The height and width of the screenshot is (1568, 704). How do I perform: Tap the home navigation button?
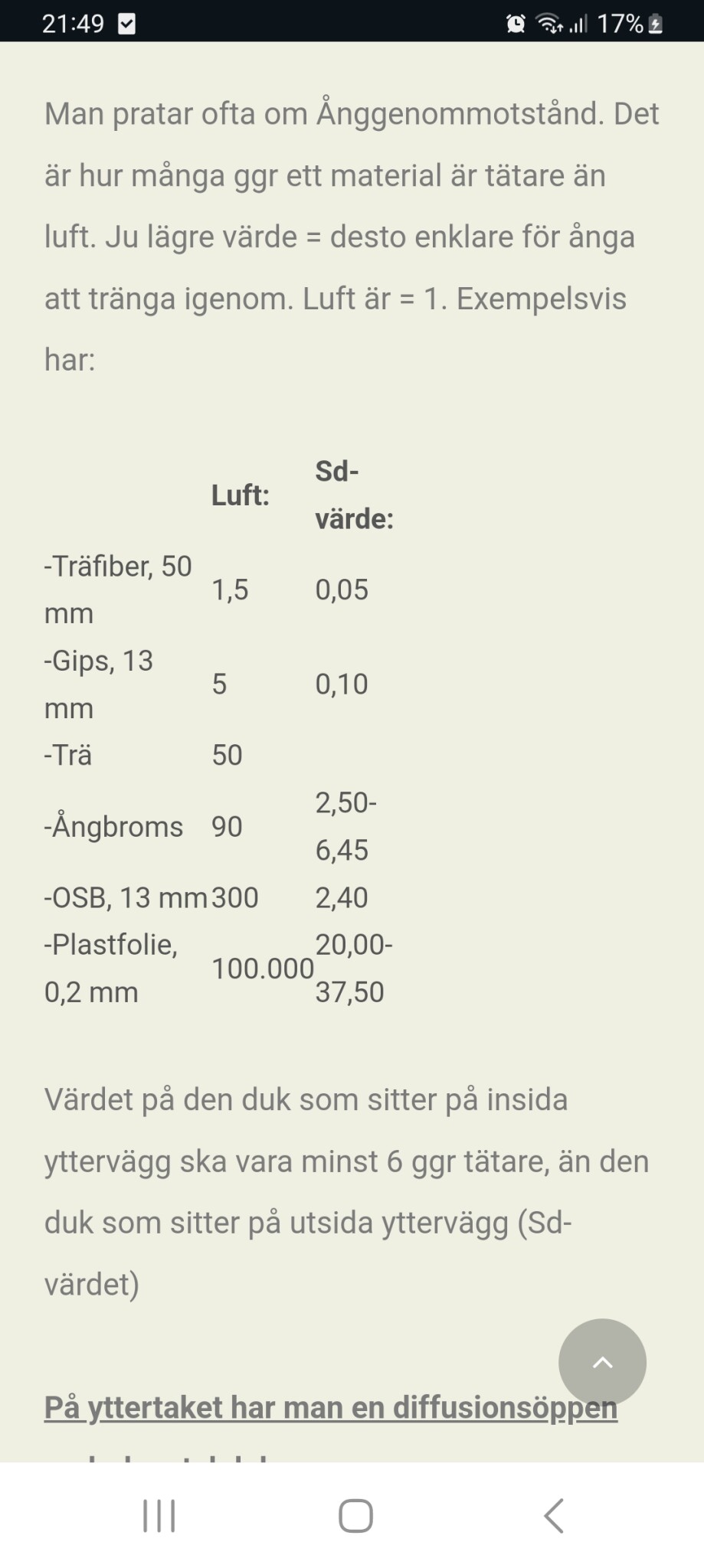[x=355, y=1515]
